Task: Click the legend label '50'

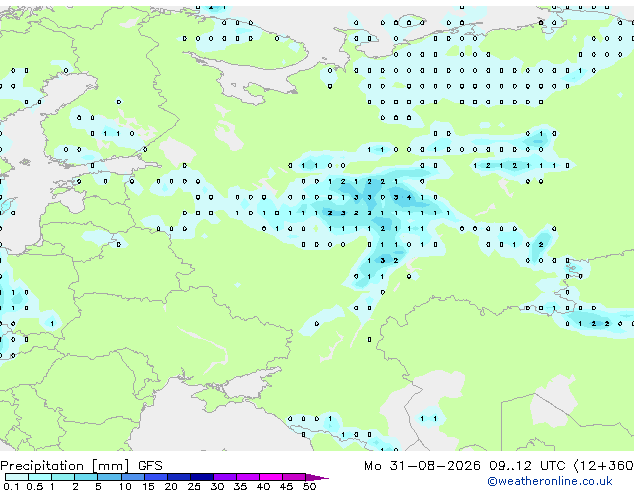Action: (310, 486)
